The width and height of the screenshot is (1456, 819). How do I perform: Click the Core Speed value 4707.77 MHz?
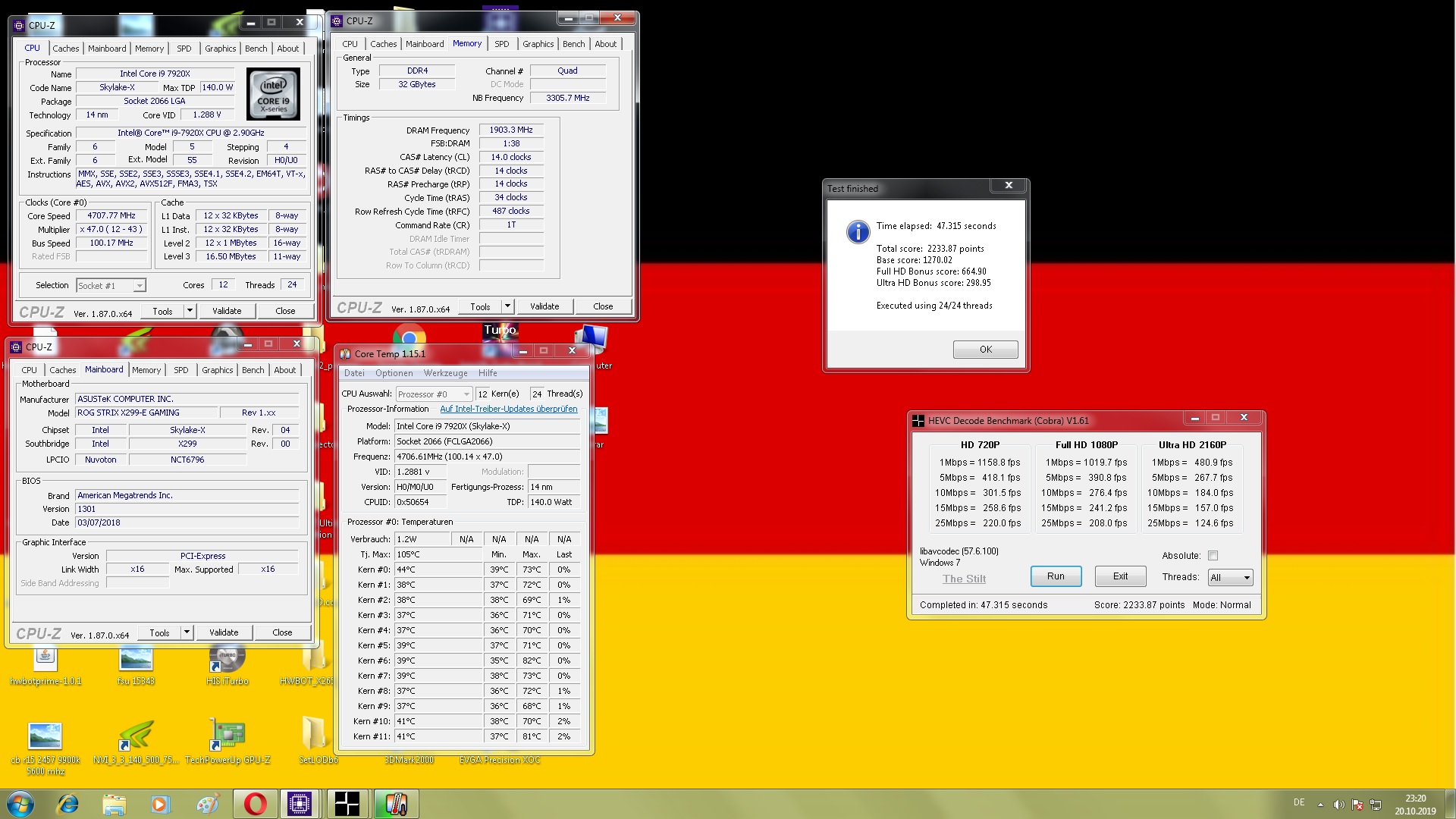click(111, 215)
